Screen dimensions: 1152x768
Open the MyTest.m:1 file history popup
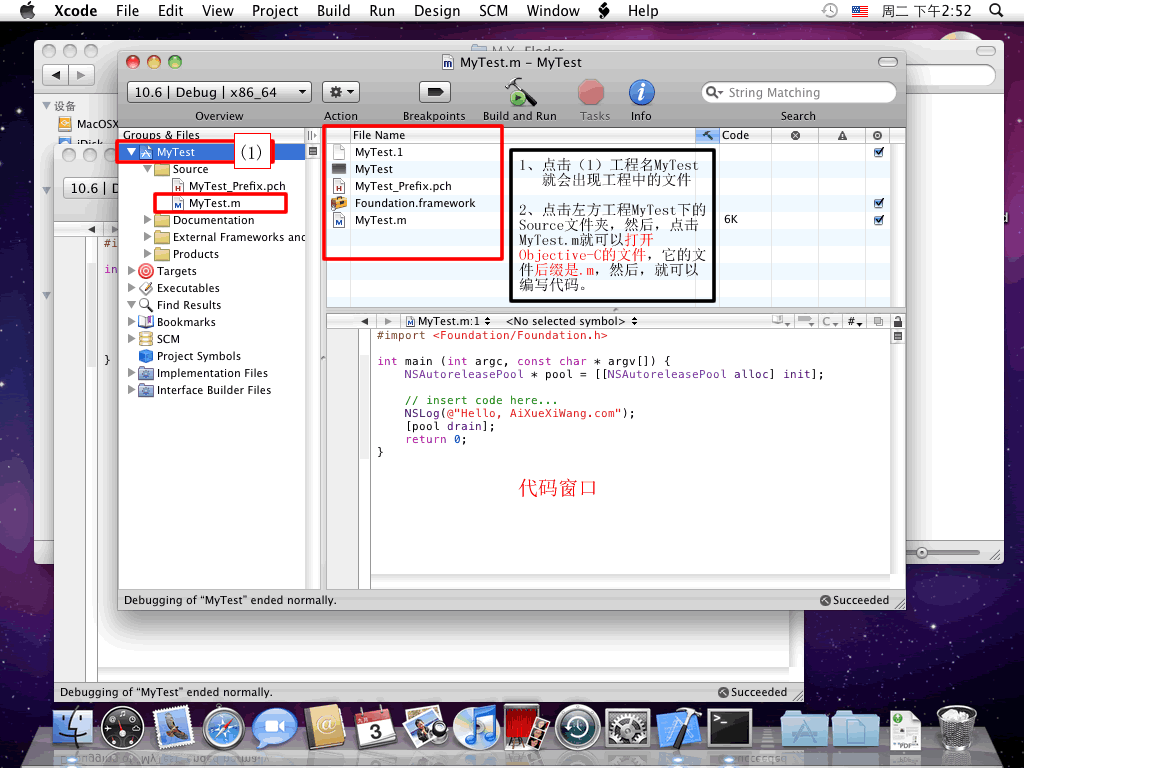448,321
